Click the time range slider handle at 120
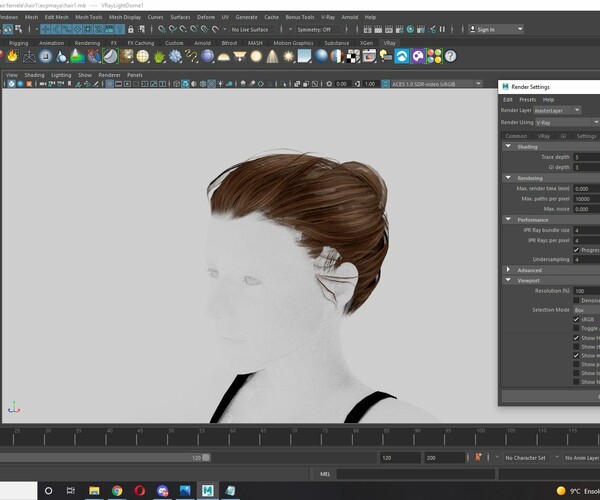 coord(206,458)
